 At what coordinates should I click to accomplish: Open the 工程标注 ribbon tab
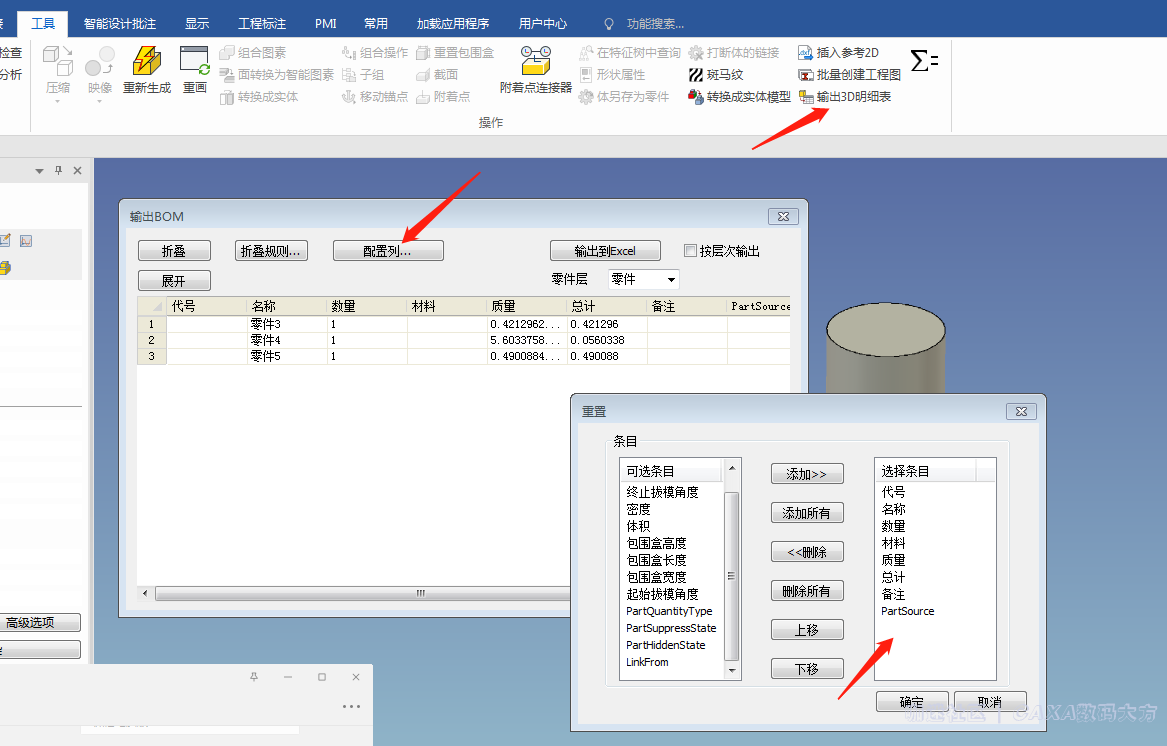(262, 23)
